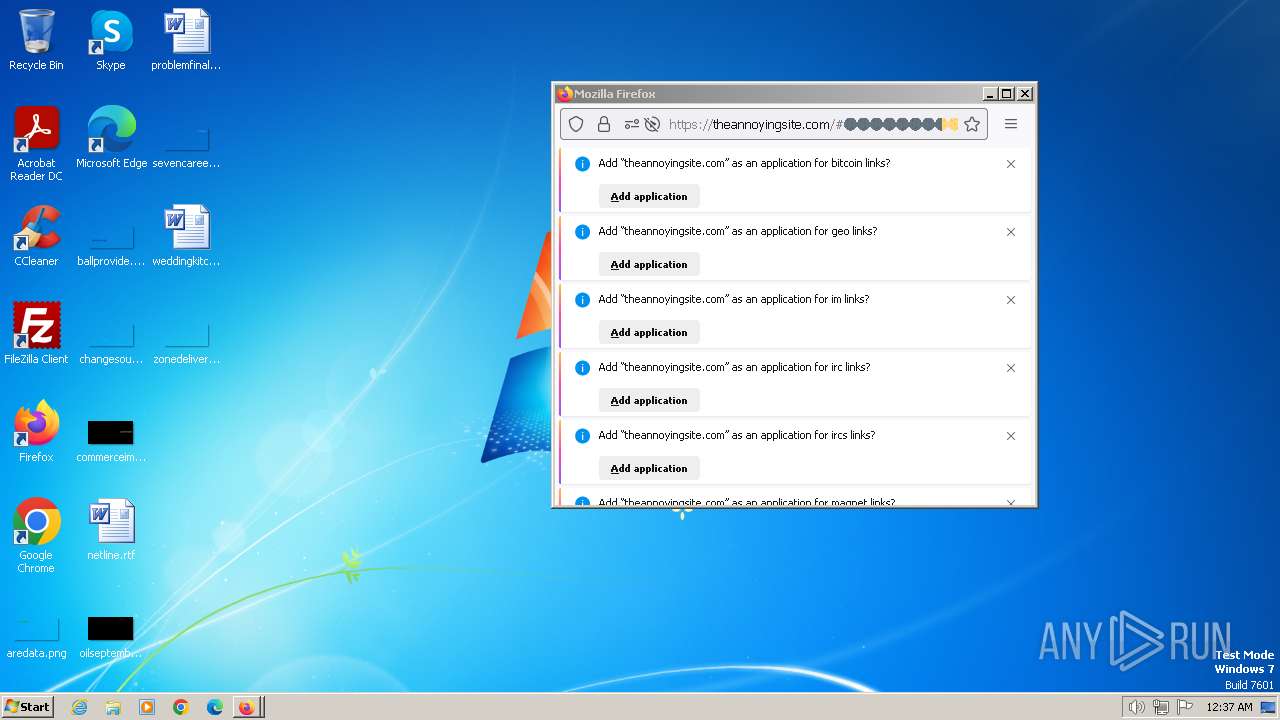1280x720 pixels.
Task: Select the Microsoft Edge desktop shortcut
Action: 111,138
